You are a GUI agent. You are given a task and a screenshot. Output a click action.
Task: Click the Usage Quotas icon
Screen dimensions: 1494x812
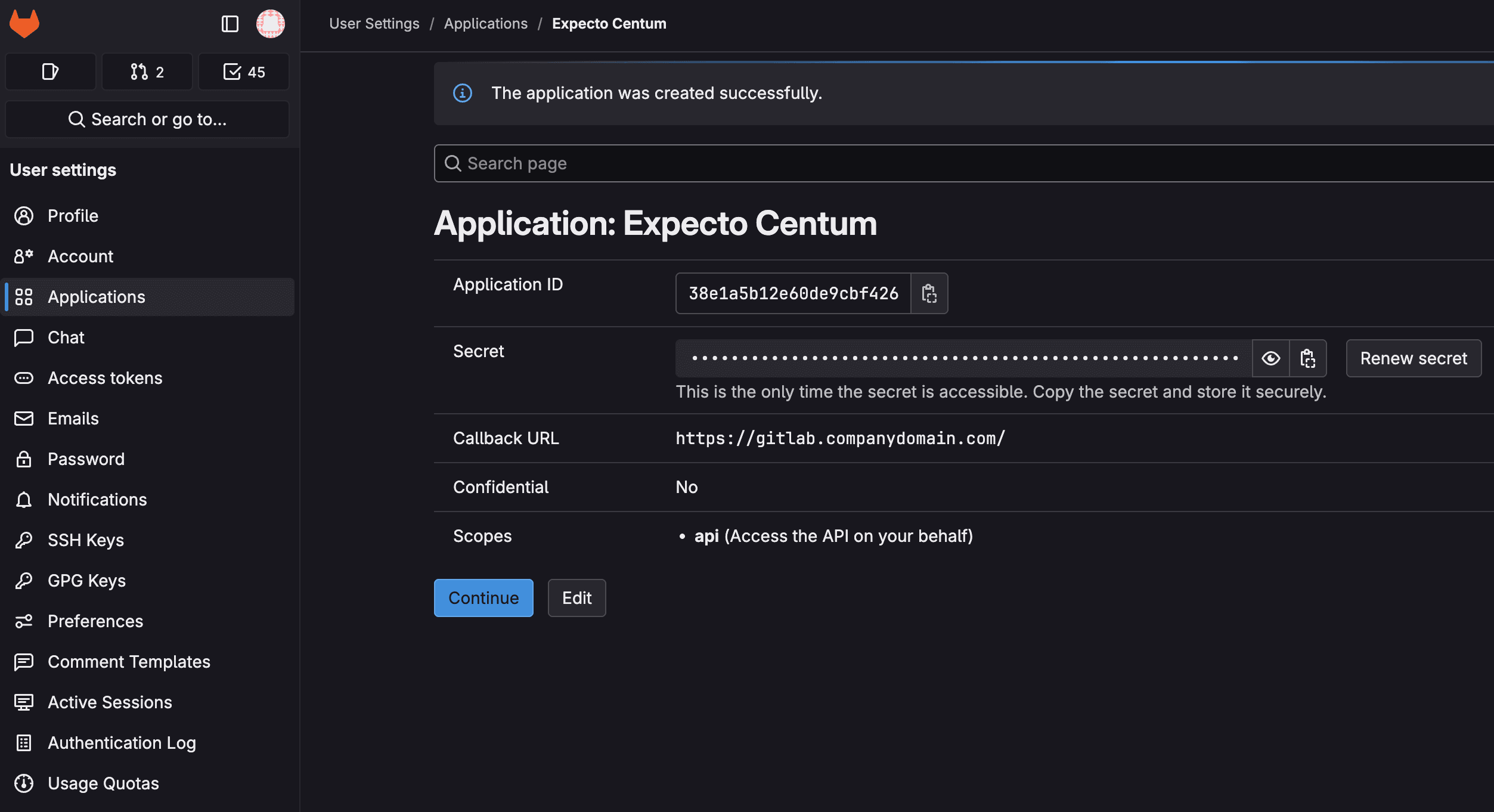(24, 783)
